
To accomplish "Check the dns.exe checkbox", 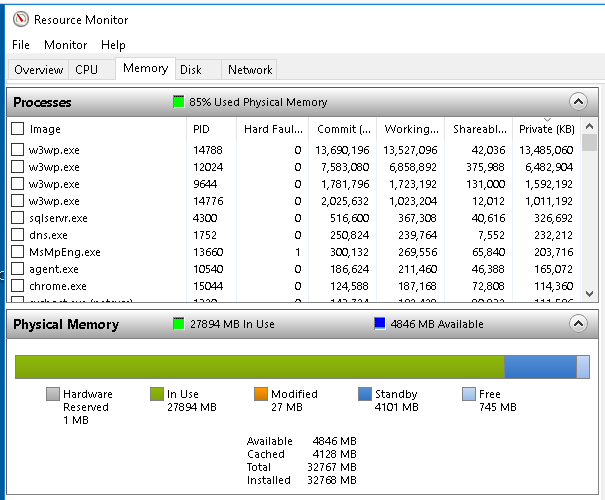I will pyautogui.click(x=17, y=235).
